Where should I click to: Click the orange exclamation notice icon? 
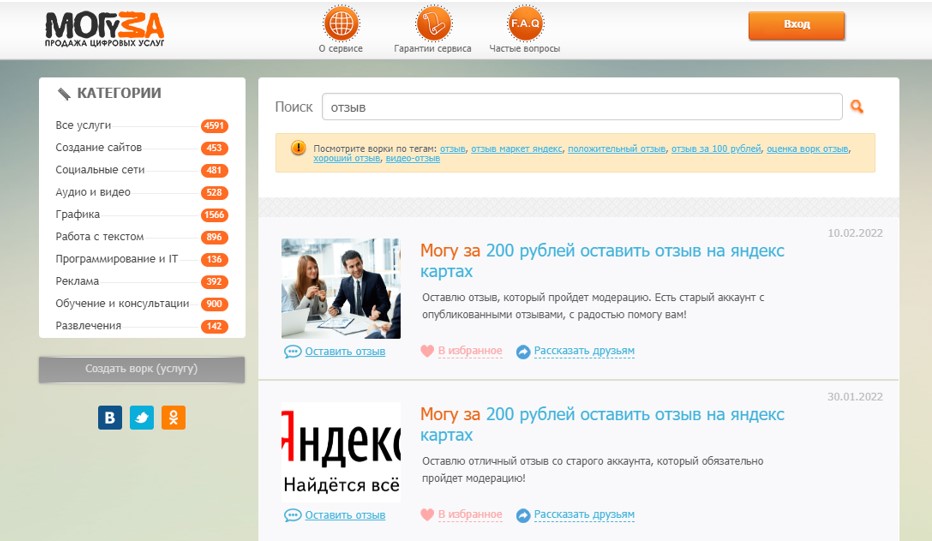click(298, 147)
